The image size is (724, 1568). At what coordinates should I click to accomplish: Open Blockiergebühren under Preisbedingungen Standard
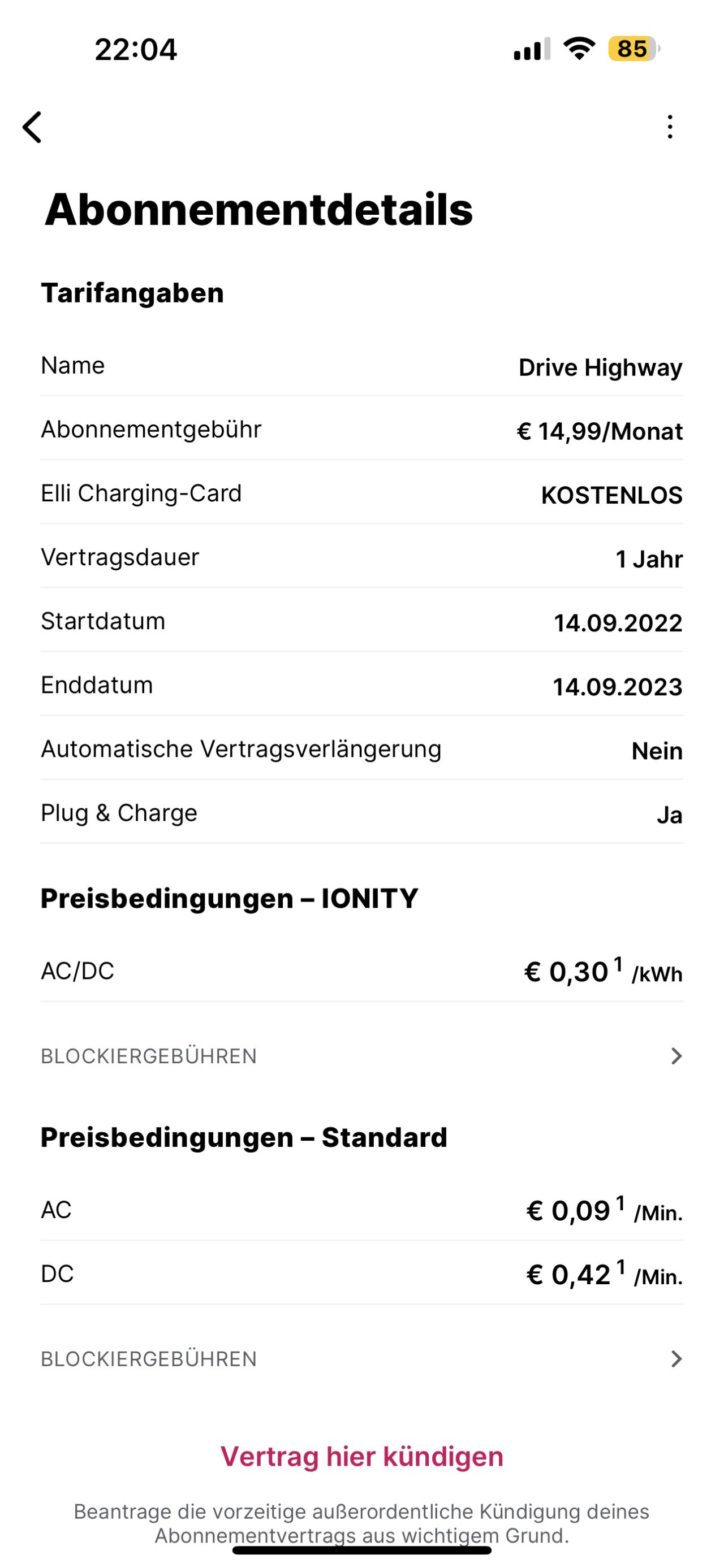coord(149,1359)
